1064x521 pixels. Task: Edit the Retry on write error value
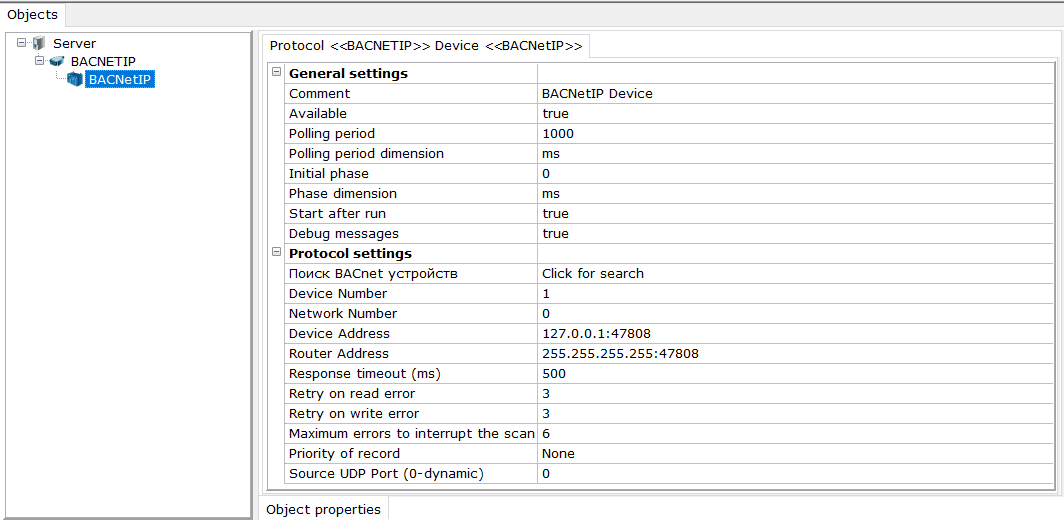795,414
